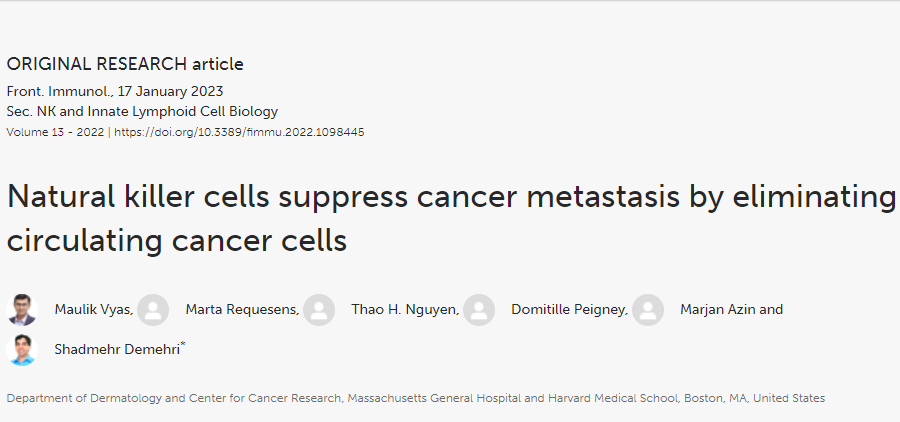Open Shadmehr Demehri profile photo
Screen dimensions: 900x422
[x=22, y=349]
